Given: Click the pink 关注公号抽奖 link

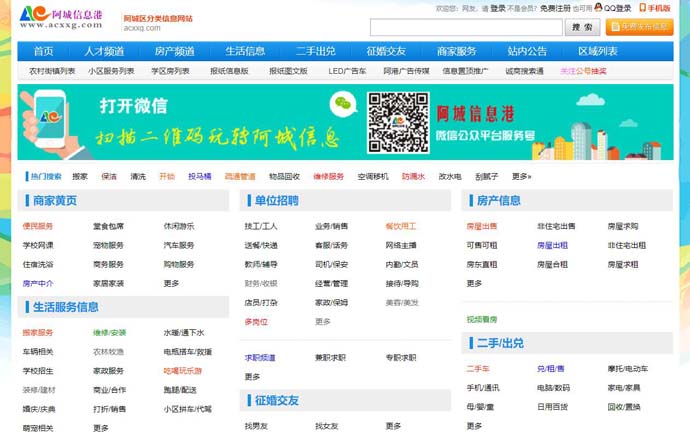Looking at the screenshot, I should pyautogui.click(x=583, y=71).
